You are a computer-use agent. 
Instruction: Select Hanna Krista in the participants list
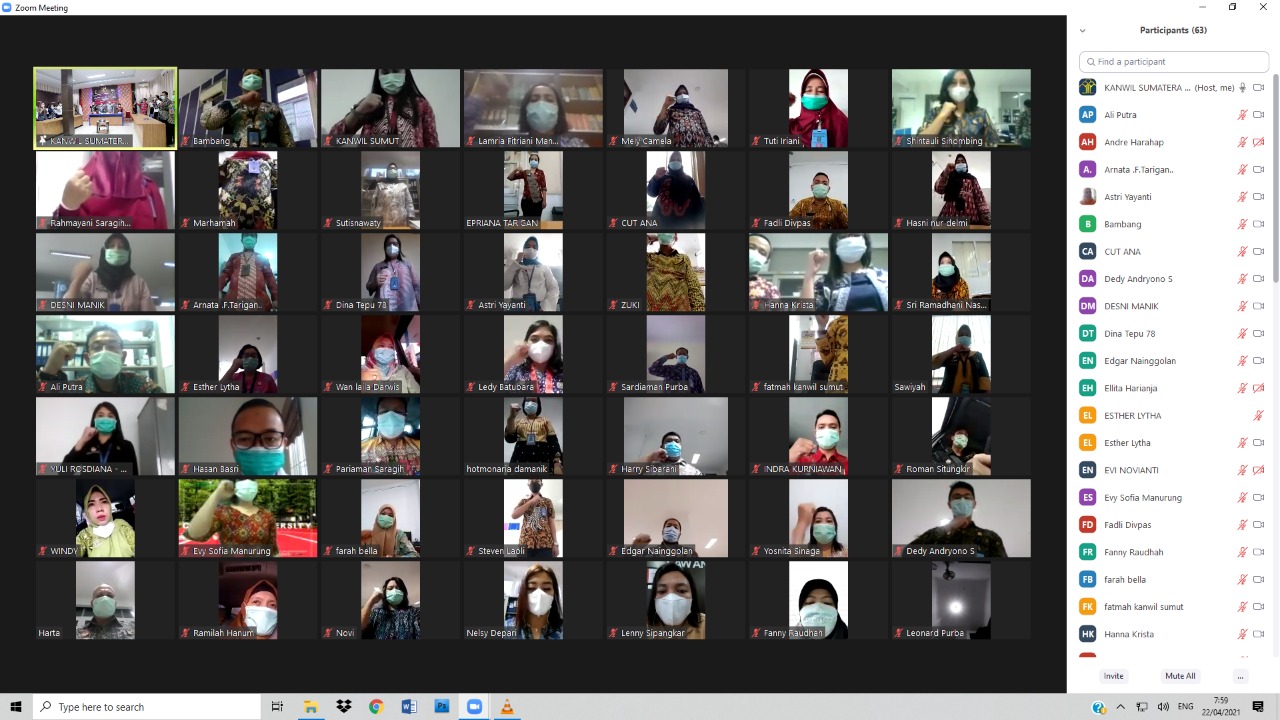click(x=1128, y=634)
